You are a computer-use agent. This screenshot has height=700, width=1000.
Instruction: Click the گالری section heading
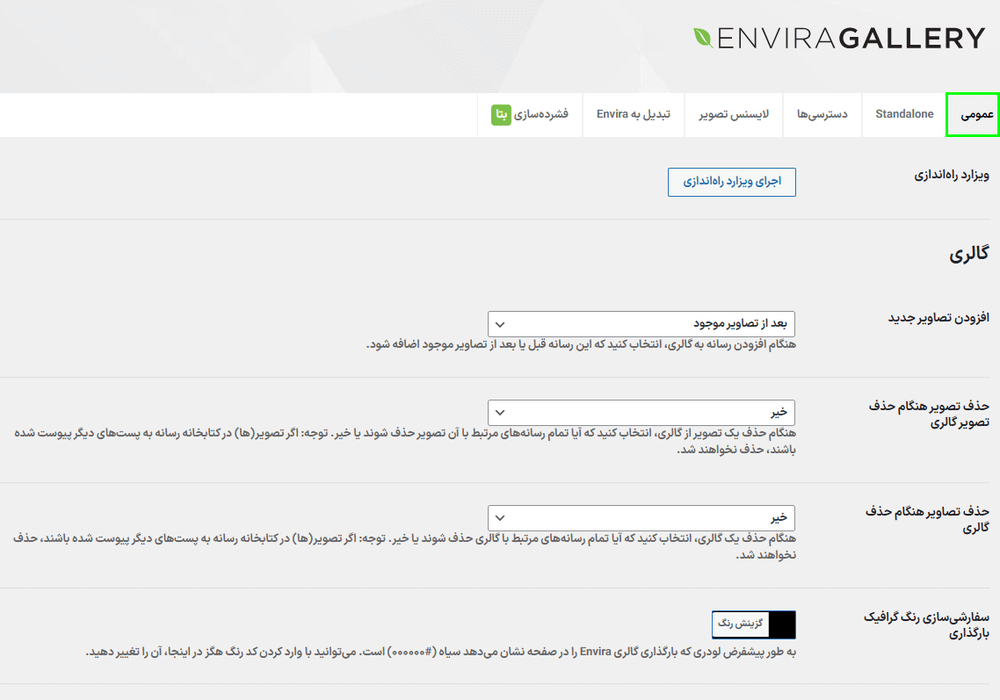968,255
